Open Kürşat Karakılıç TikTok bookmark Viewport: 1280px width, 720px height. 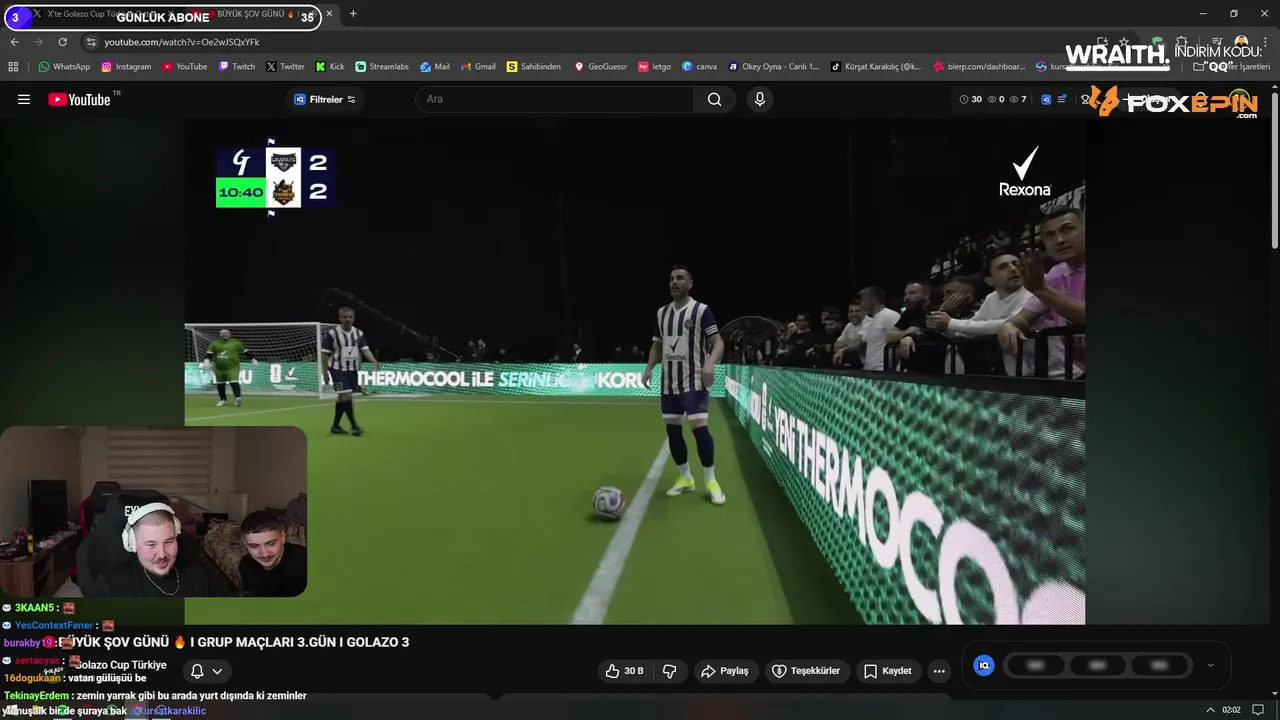[876, 67]
